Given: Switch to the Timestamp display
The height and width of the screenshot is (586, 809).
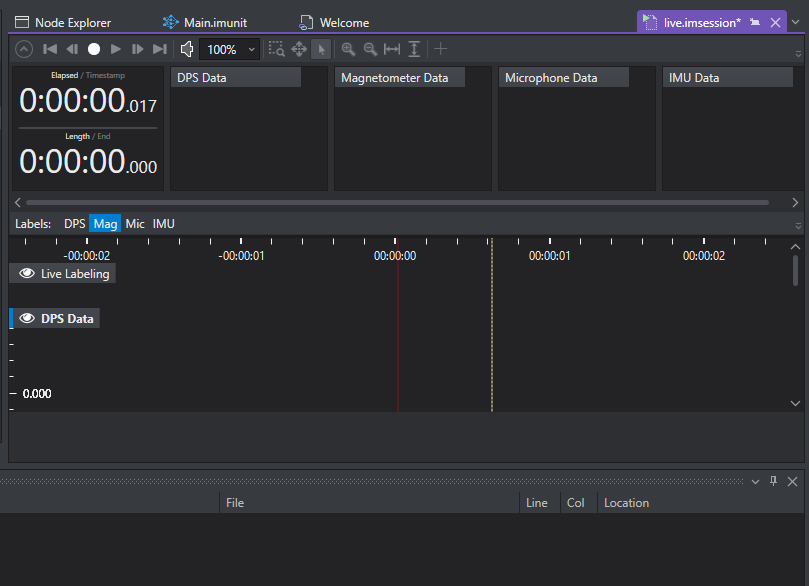Looking at the screenshot, I should 105,75.
